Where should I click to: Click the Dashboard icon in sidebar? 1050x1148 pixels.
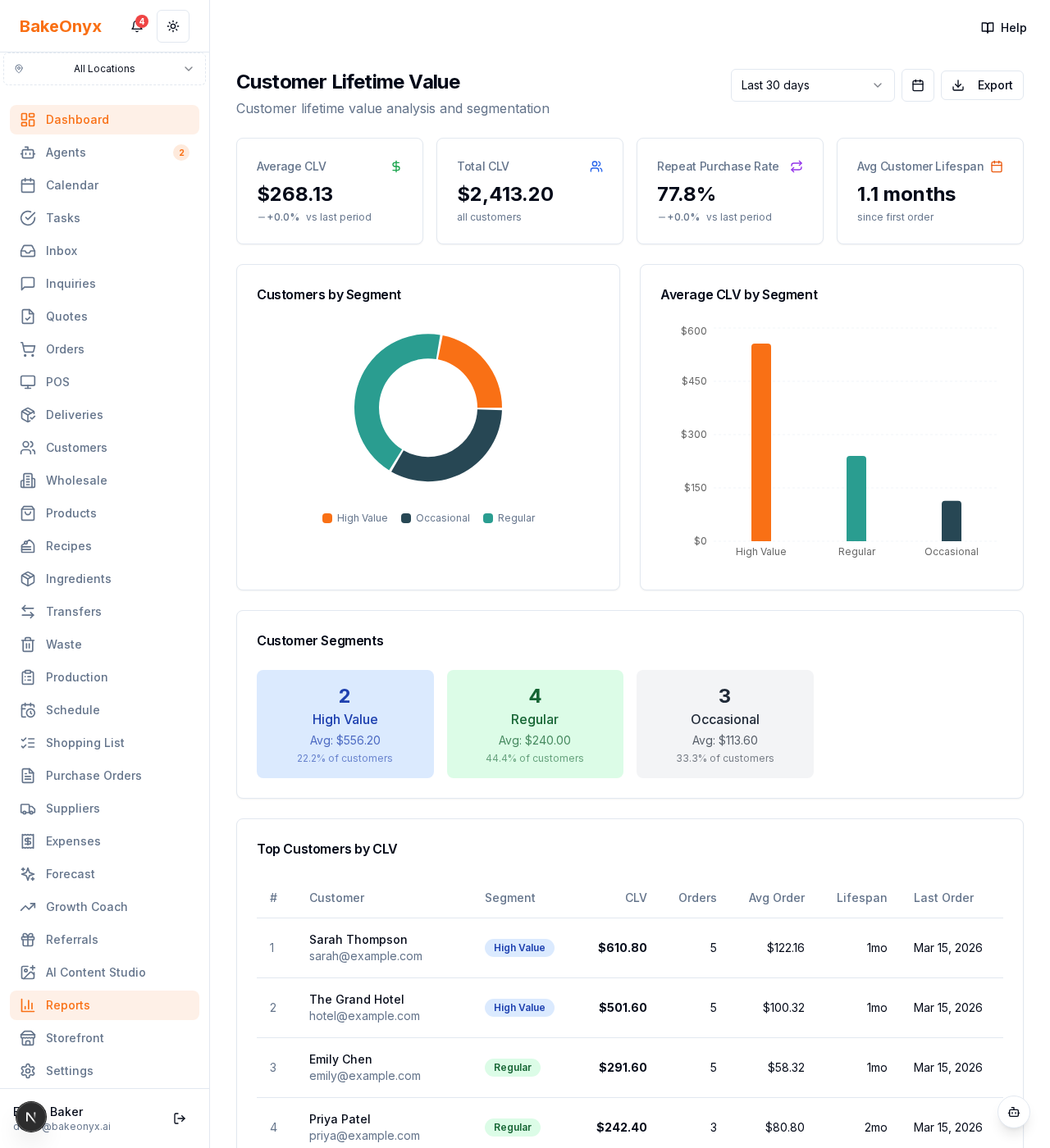coord(28,120)
